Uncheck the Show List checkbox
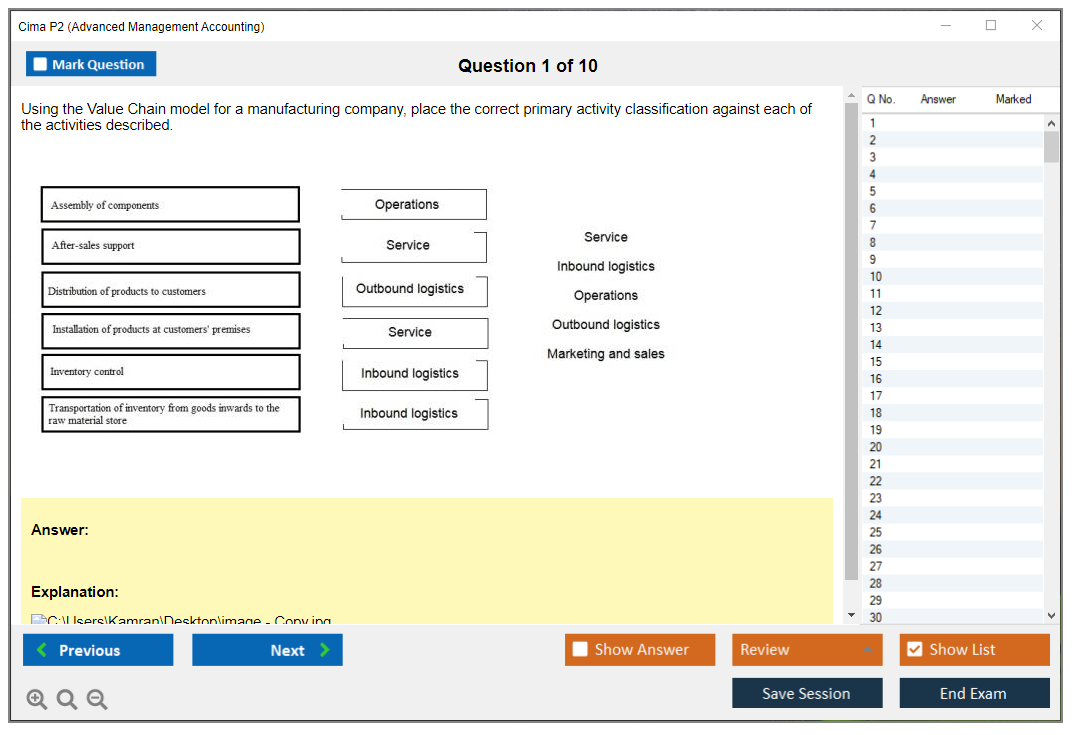1075x735 pixels. tap(914, 650)
